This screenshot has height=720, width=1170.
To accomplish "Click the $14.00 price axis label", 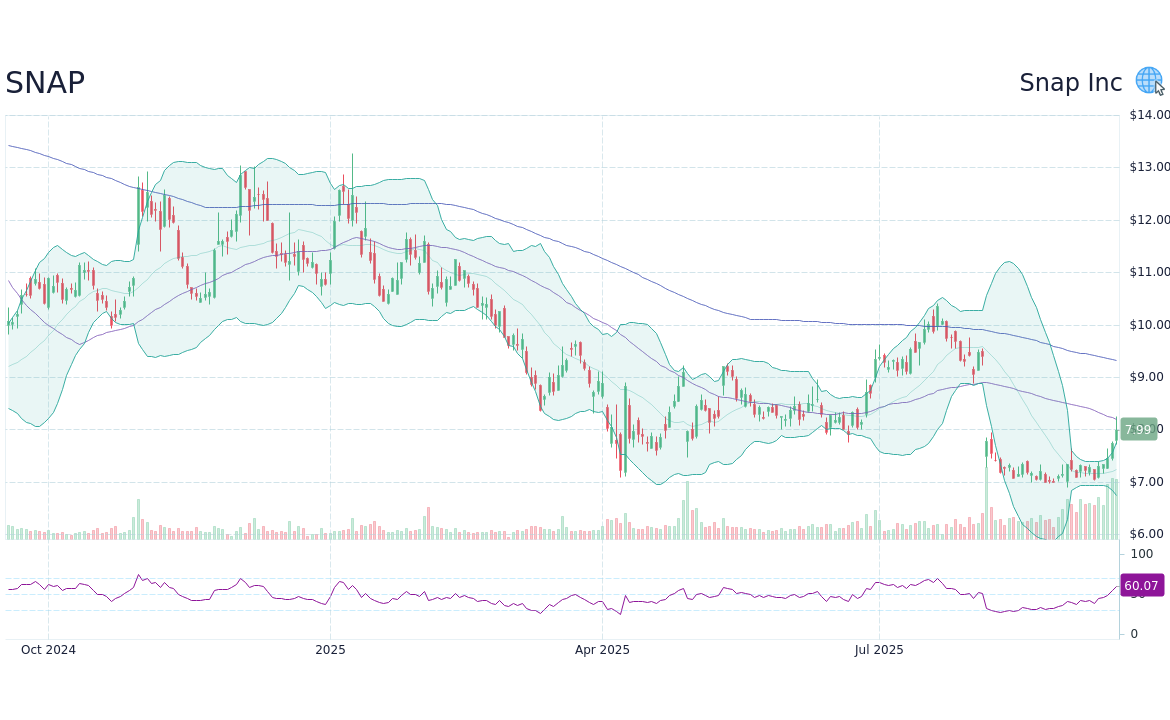I will [x=1149, y=115].
